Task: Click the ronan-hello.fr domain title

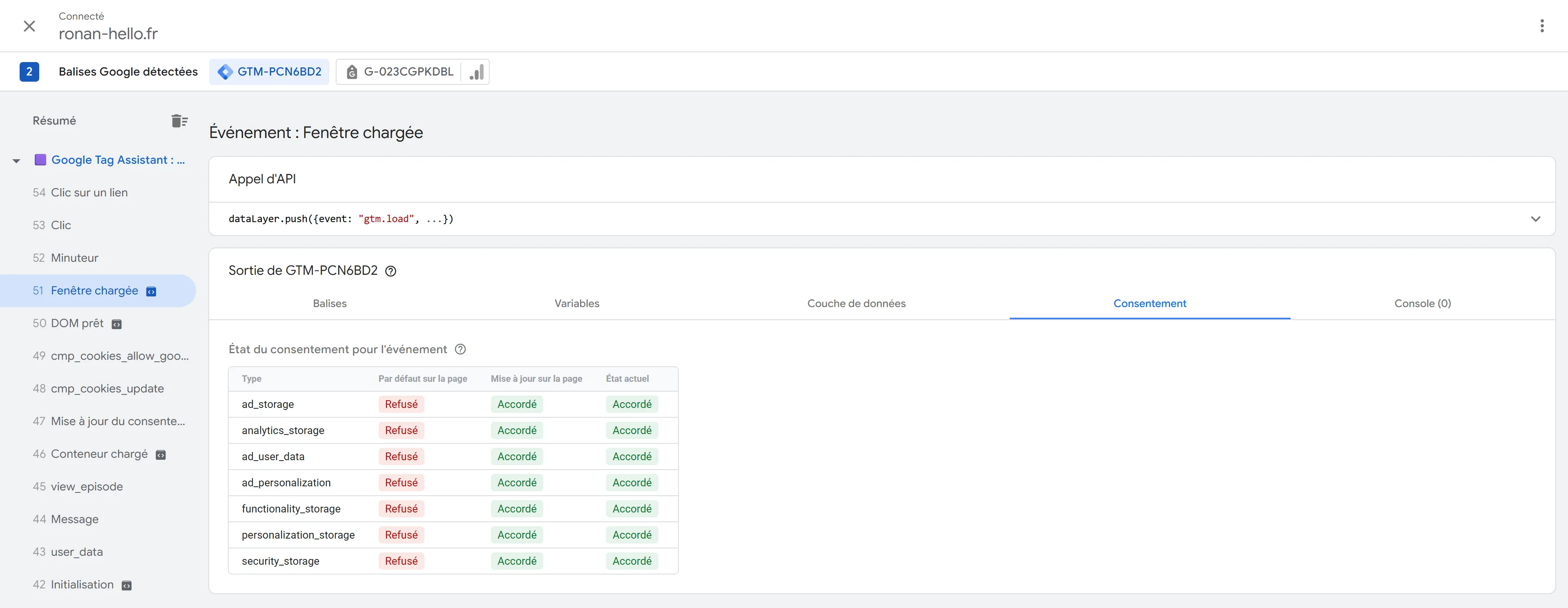Action: [x=108, y=34]
